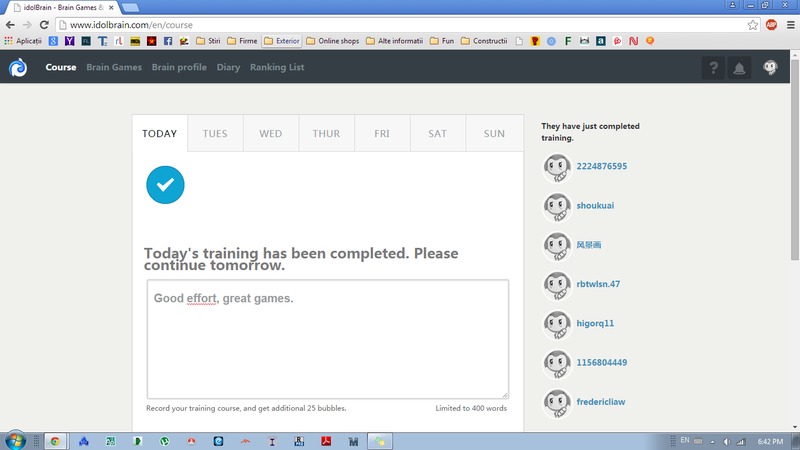Open the help question mark icon
This screenshot has height=450, width=800.
point(713,68)
